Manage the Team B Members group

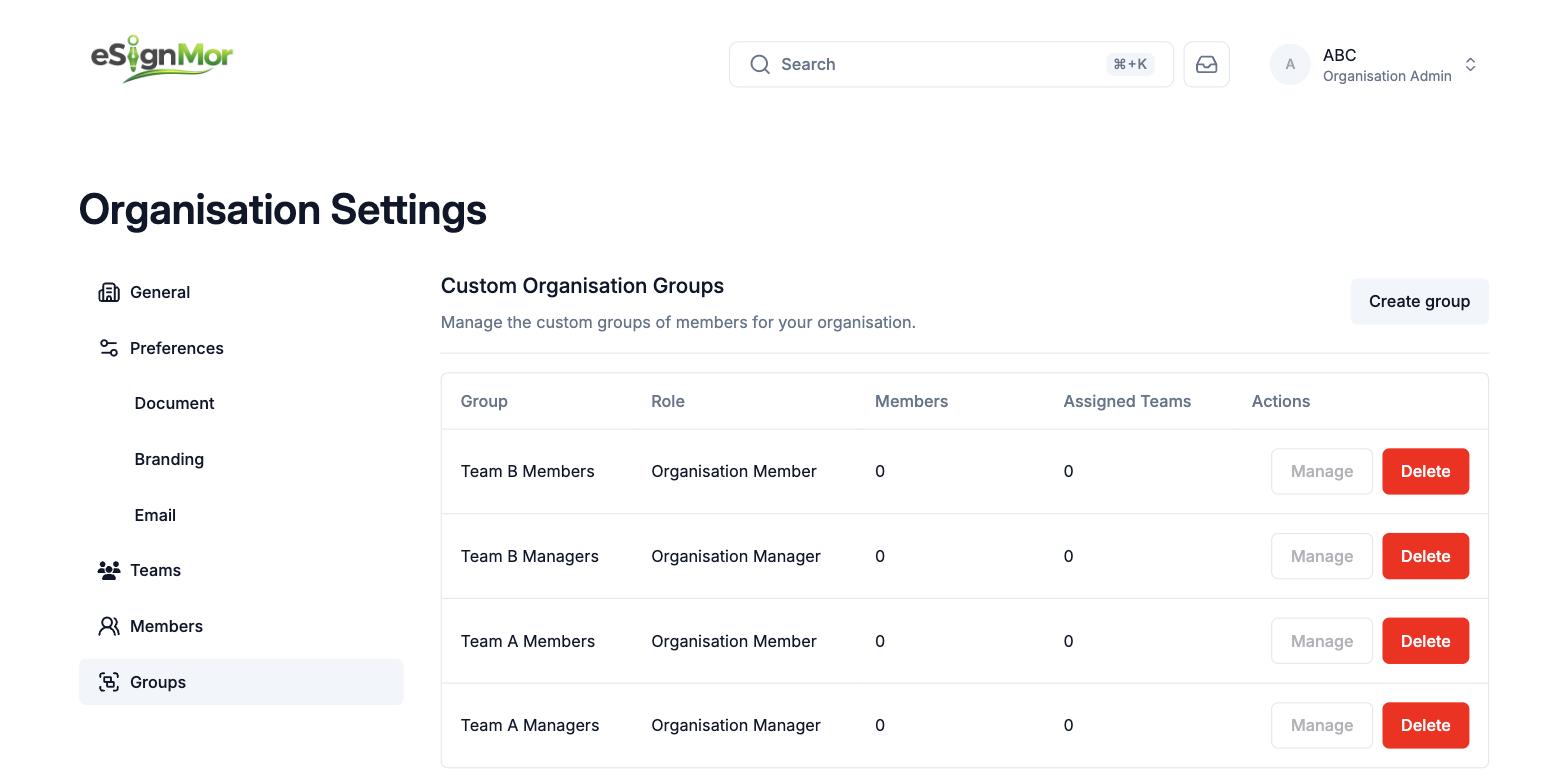(x=1322, y=471)
